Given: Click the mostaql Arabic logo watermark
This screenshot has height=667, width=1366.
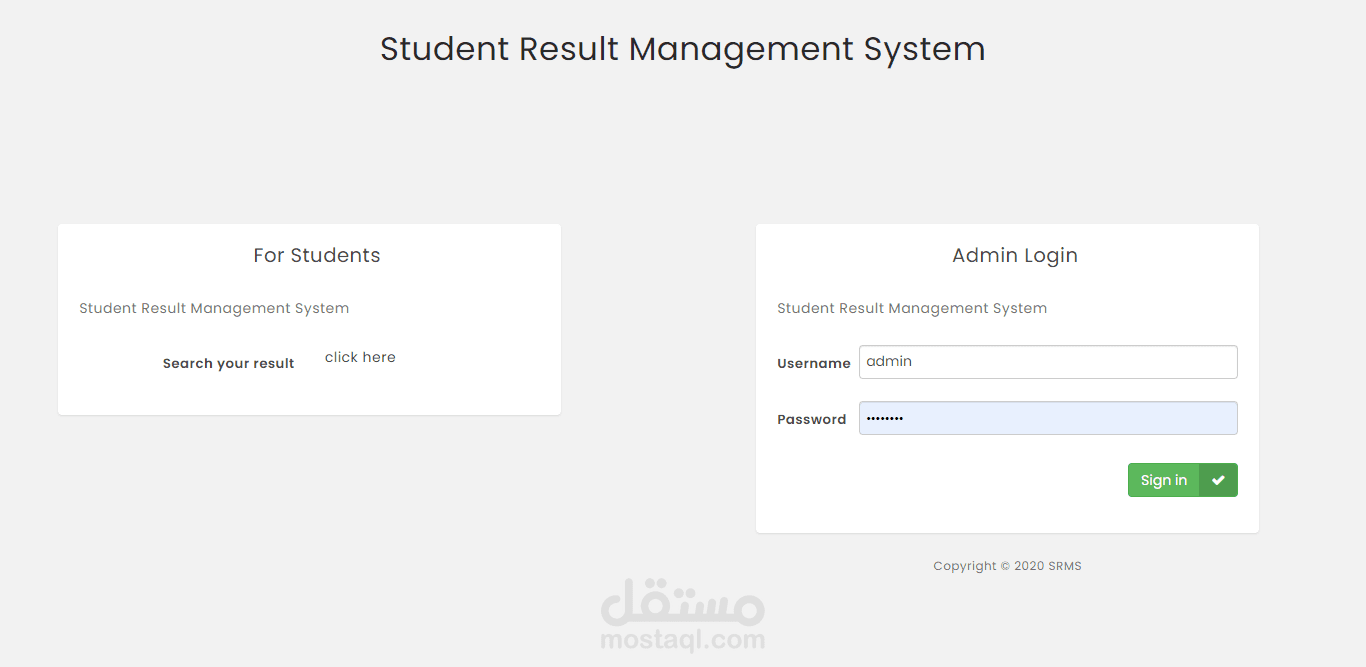Looking at the screenshot, I should pyautogui.click(x=683, y=602).
